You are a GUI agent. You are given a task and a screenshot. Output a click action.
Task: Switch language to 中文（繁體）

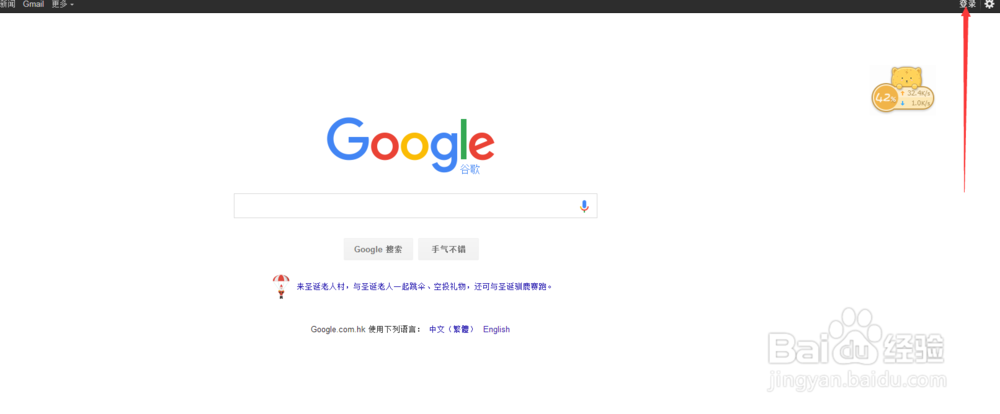coord(452,329)
